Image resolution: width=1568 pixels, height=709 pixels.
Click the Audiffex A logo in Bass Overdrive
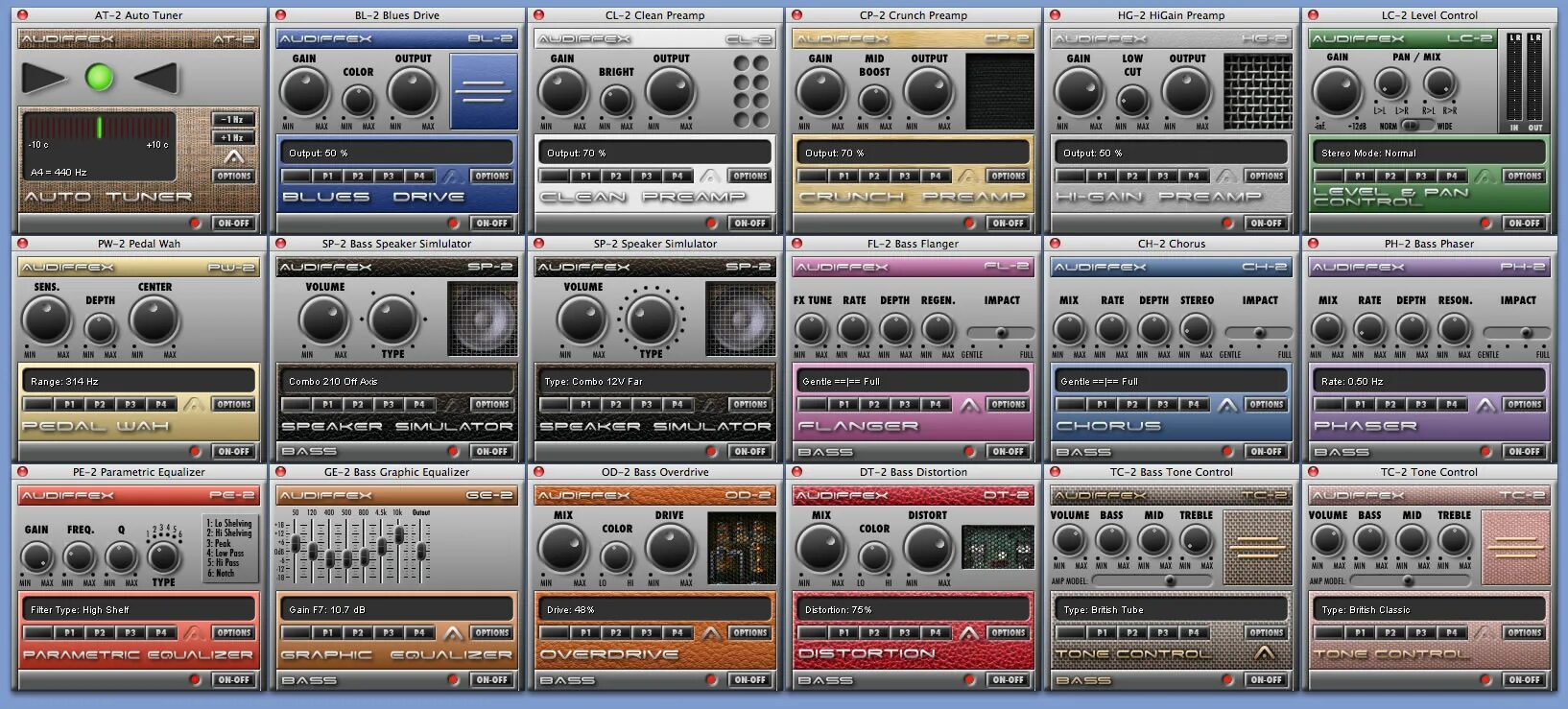(710, 633)
